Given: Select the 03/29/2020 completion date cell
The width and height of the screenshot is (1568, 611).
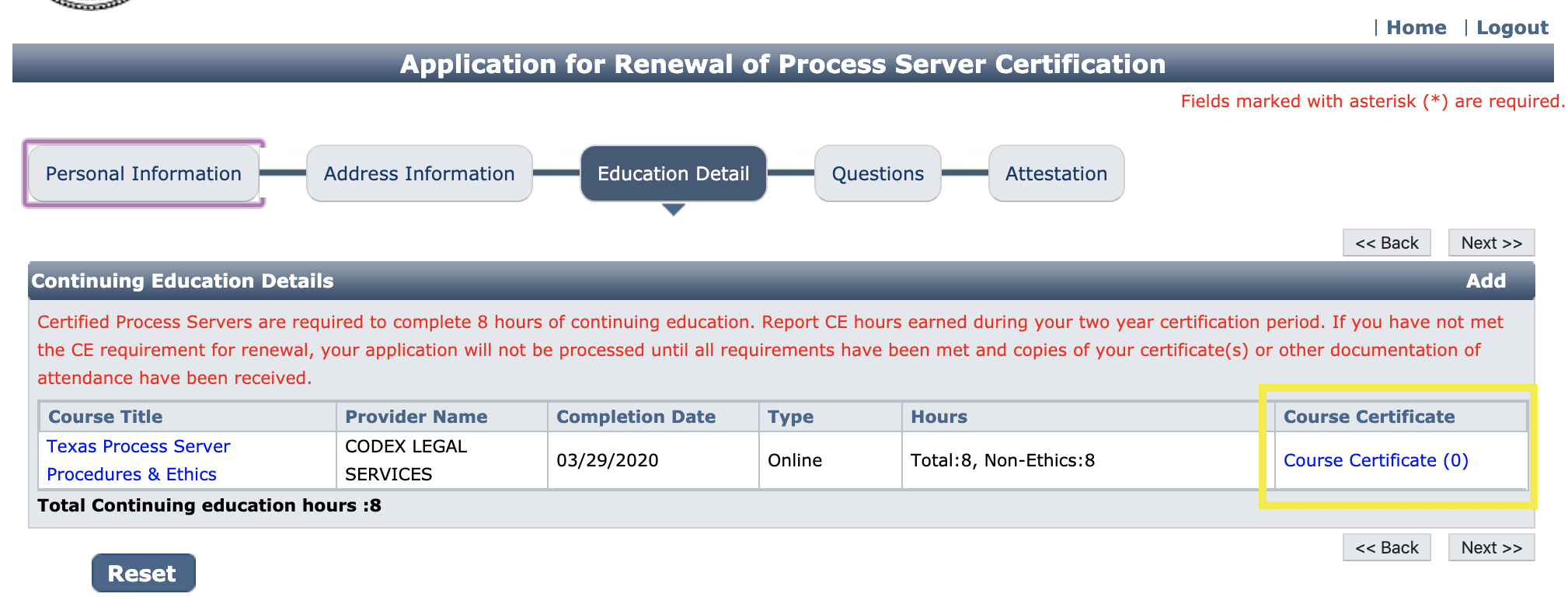Looking at the screenshot, I should click(x=653, y=460).
